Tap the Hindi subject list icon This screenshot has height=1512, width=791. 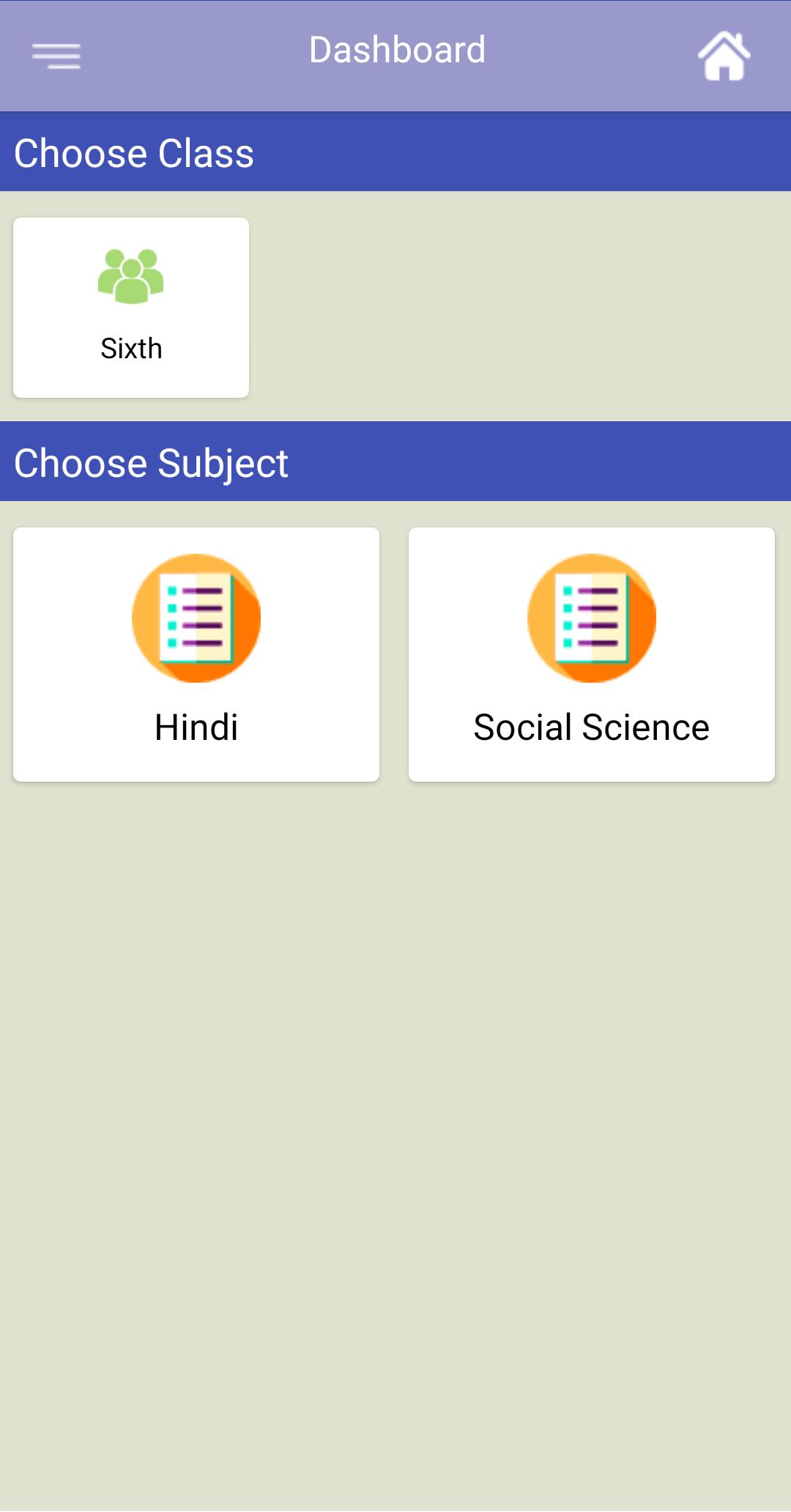pyautogui.click(x=196, y=618)
